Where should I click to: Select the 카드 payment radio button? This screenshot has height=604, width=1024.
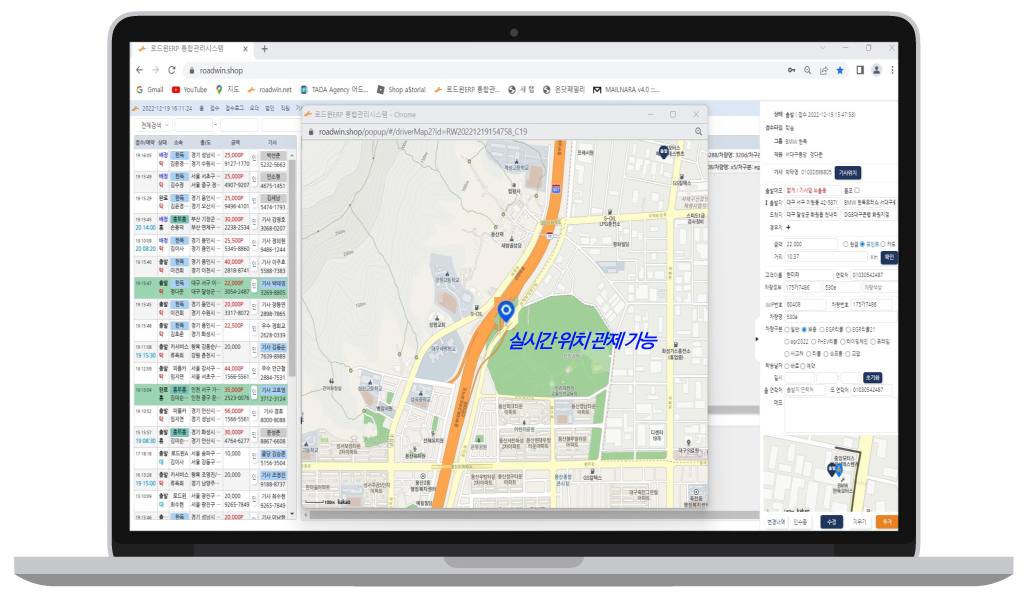[x=881, y=243]
